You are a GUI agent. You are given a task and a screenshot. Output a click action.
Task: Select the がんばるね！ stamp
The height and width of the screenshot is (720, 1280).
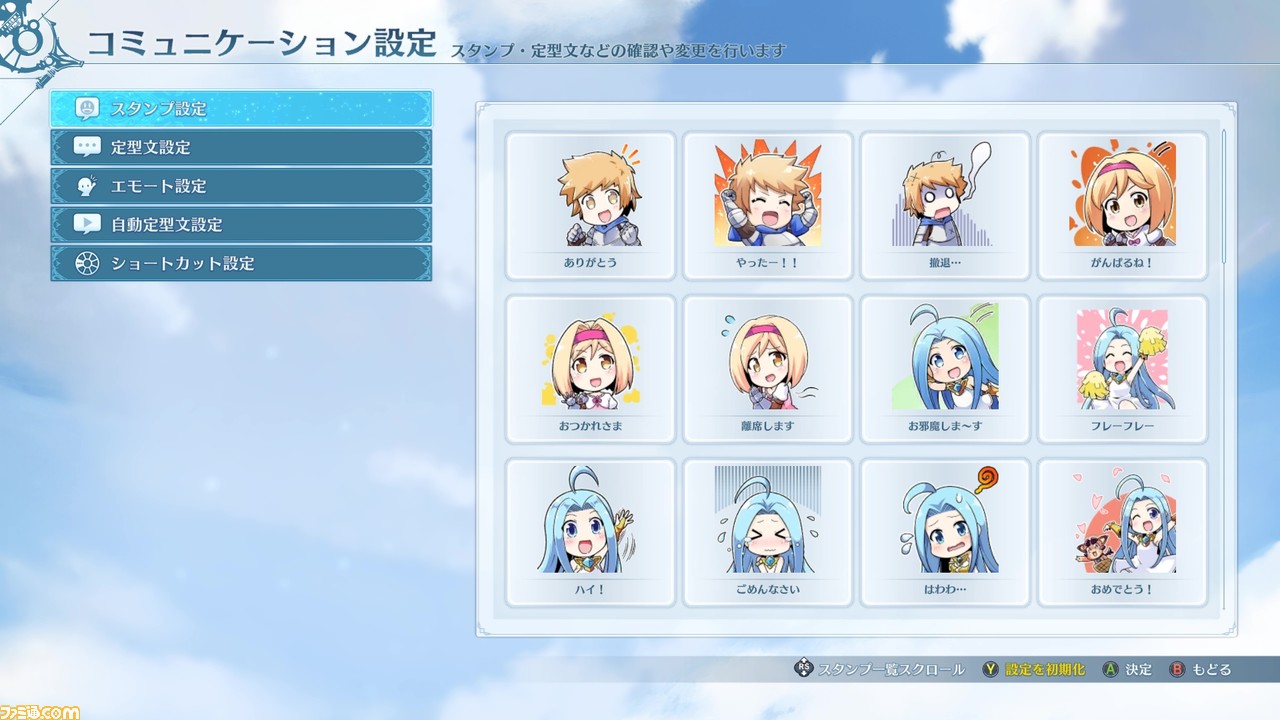[x=1122, y=206]
